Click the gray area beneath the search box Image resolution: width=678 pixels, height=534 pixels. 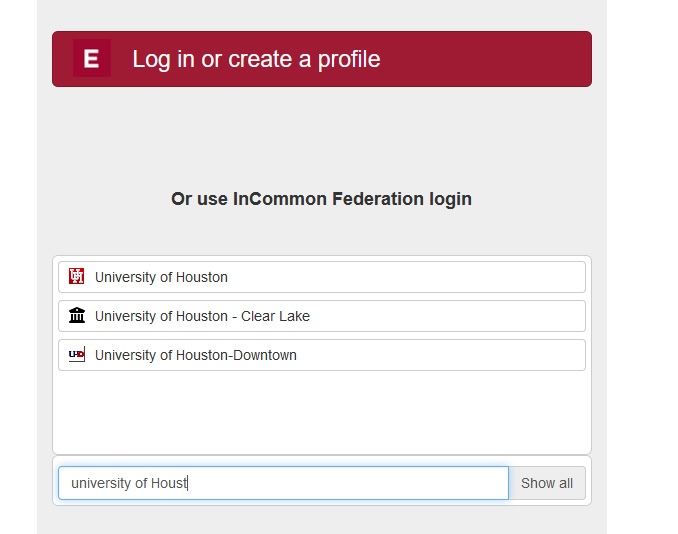click(321, 520)
